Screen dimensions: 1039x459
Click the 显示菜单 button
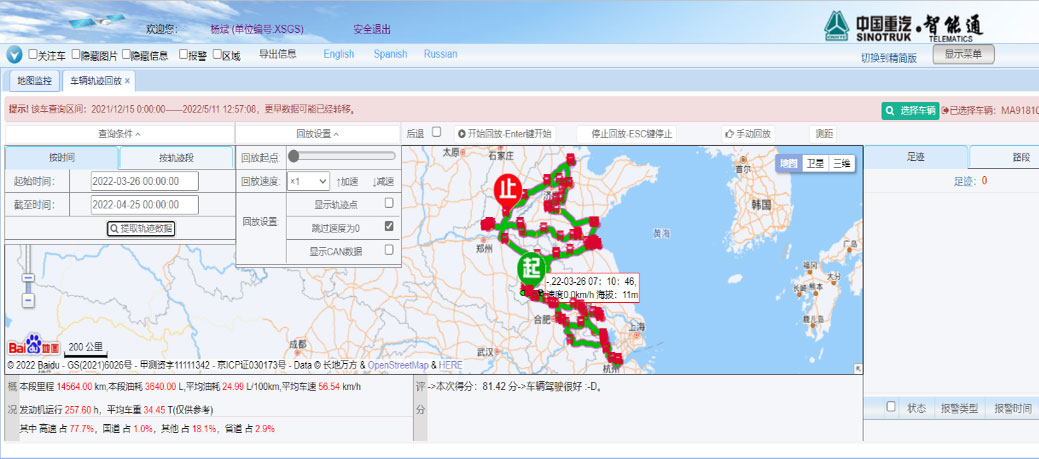coord(963,54)
